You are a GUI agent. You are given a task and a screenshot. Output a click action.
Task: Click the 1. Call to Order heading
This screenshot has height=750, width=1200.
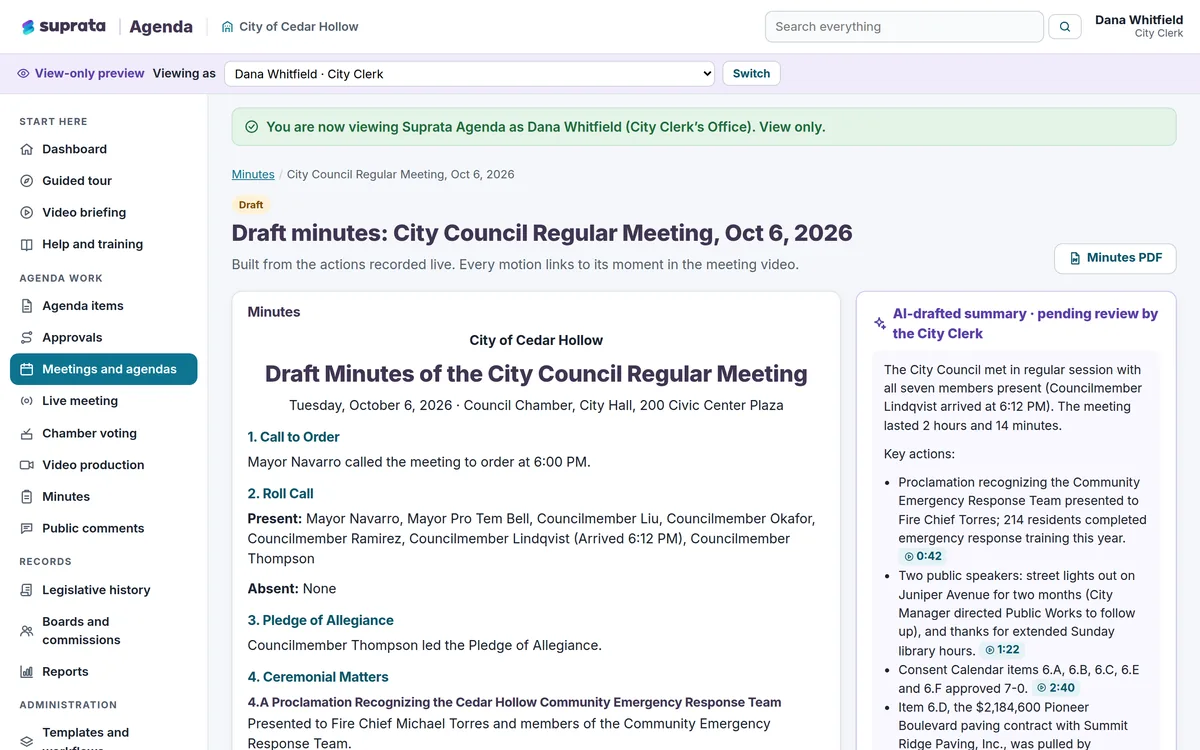[x=293, y=437]
